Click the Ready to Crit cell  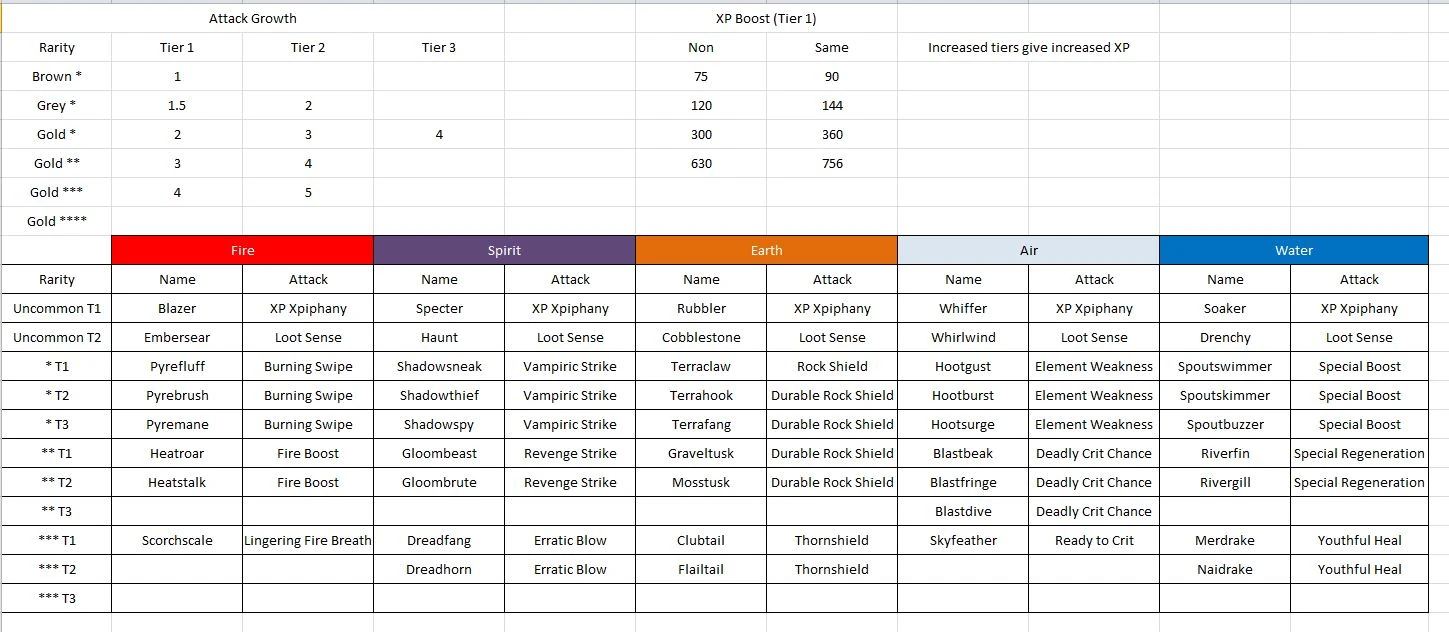tap(1094, 541)
